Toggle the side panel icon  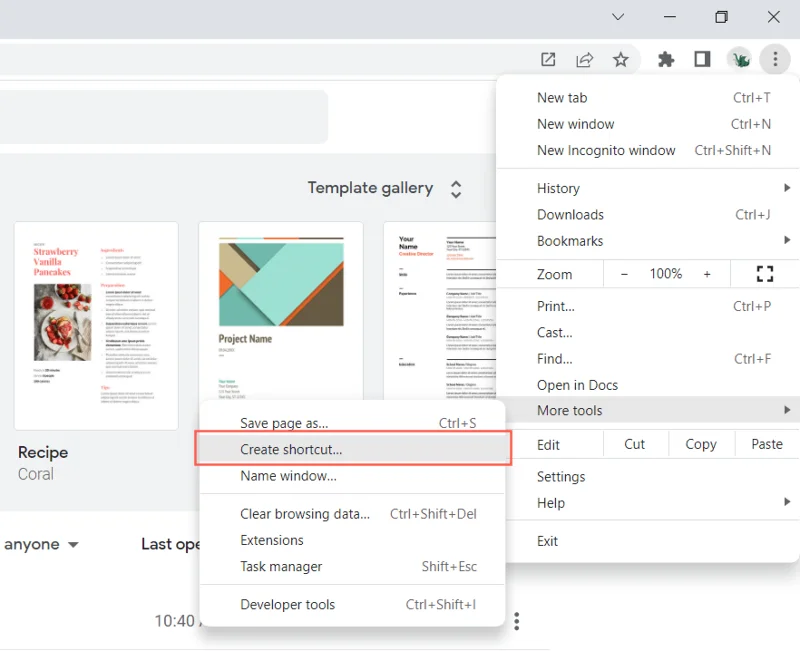tap(702, 59)
